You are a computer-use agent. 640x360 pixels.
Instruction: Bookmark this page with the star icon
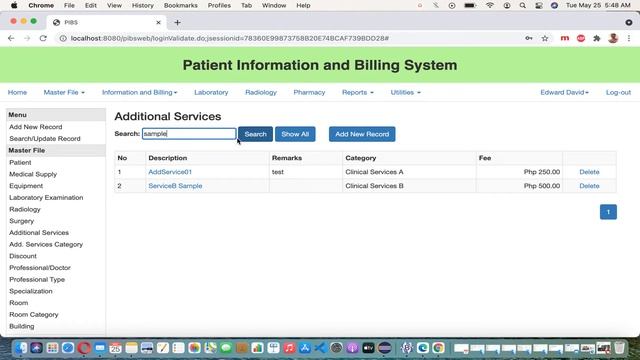click(545, 38)
